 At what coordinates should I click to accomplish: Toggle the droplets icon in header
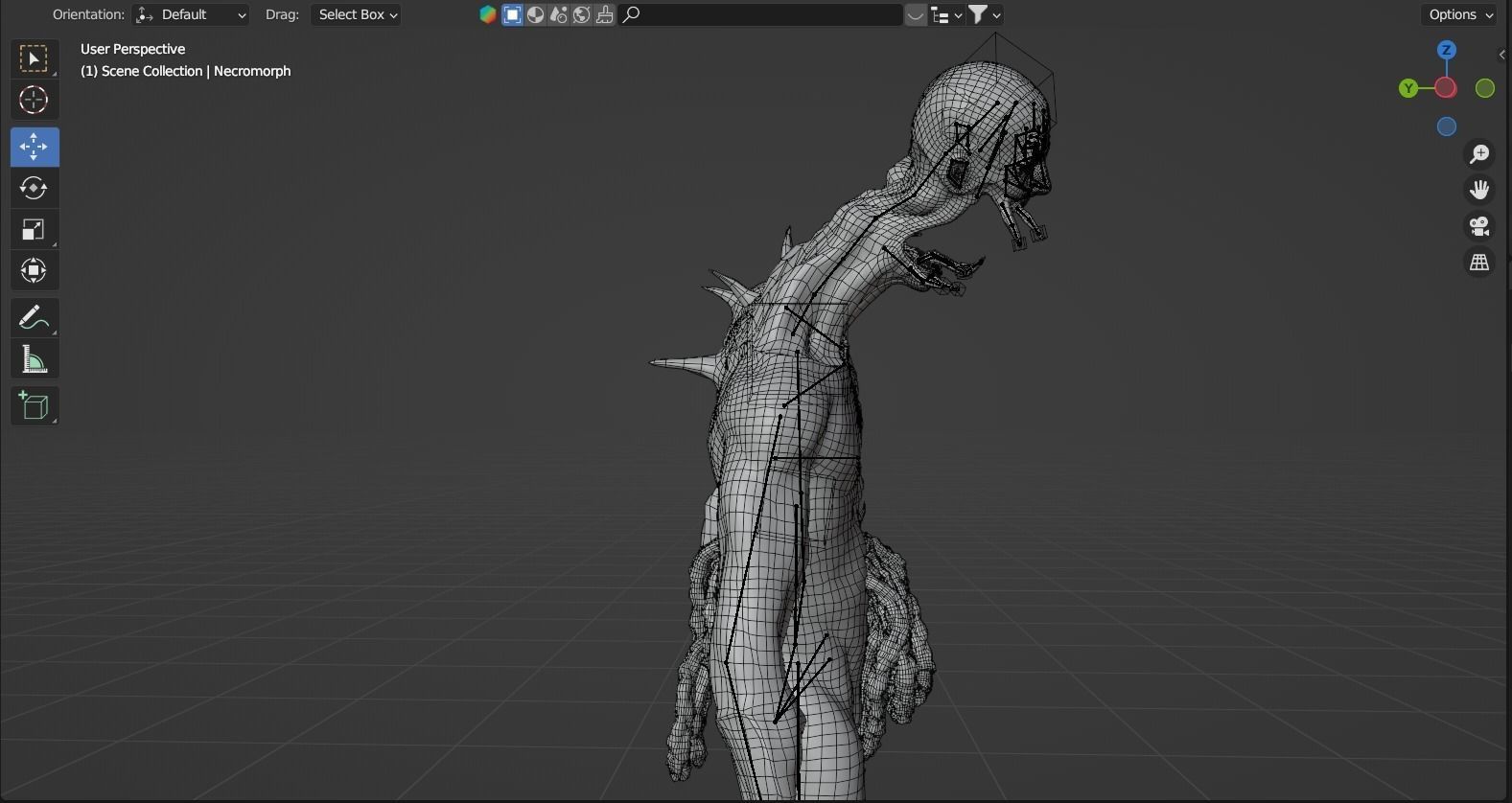click(559, 14)
